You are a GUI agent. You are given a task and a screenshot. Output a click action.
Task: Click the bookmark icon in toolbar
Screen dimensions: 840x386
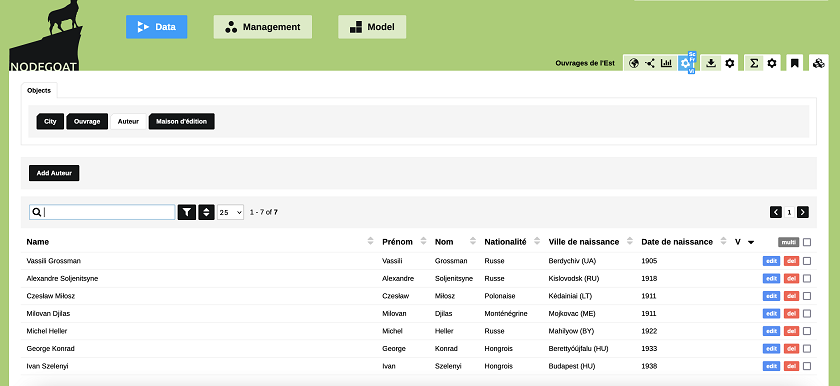794,63
